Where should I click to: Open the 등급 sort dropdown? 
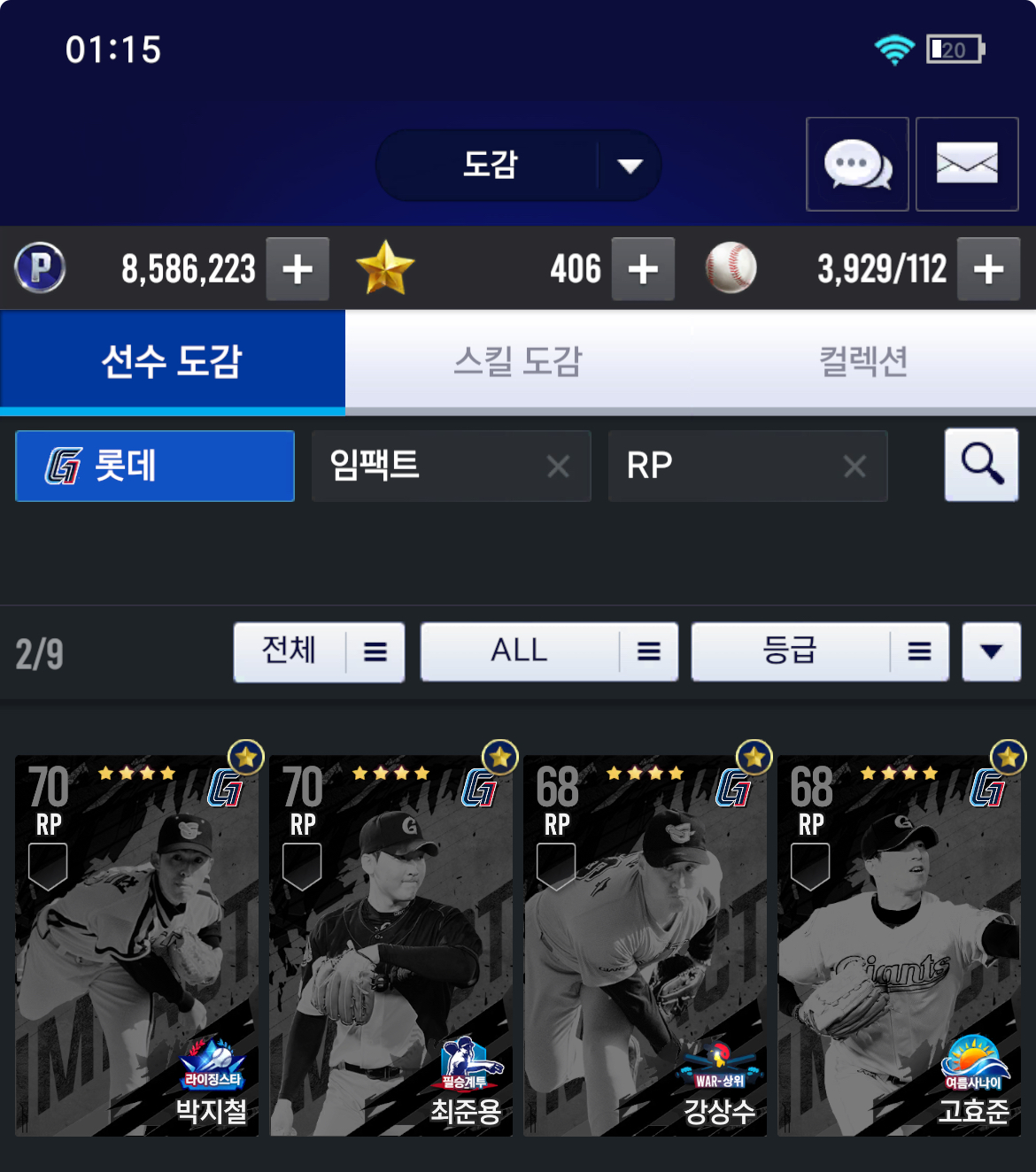tap(820, 652)
